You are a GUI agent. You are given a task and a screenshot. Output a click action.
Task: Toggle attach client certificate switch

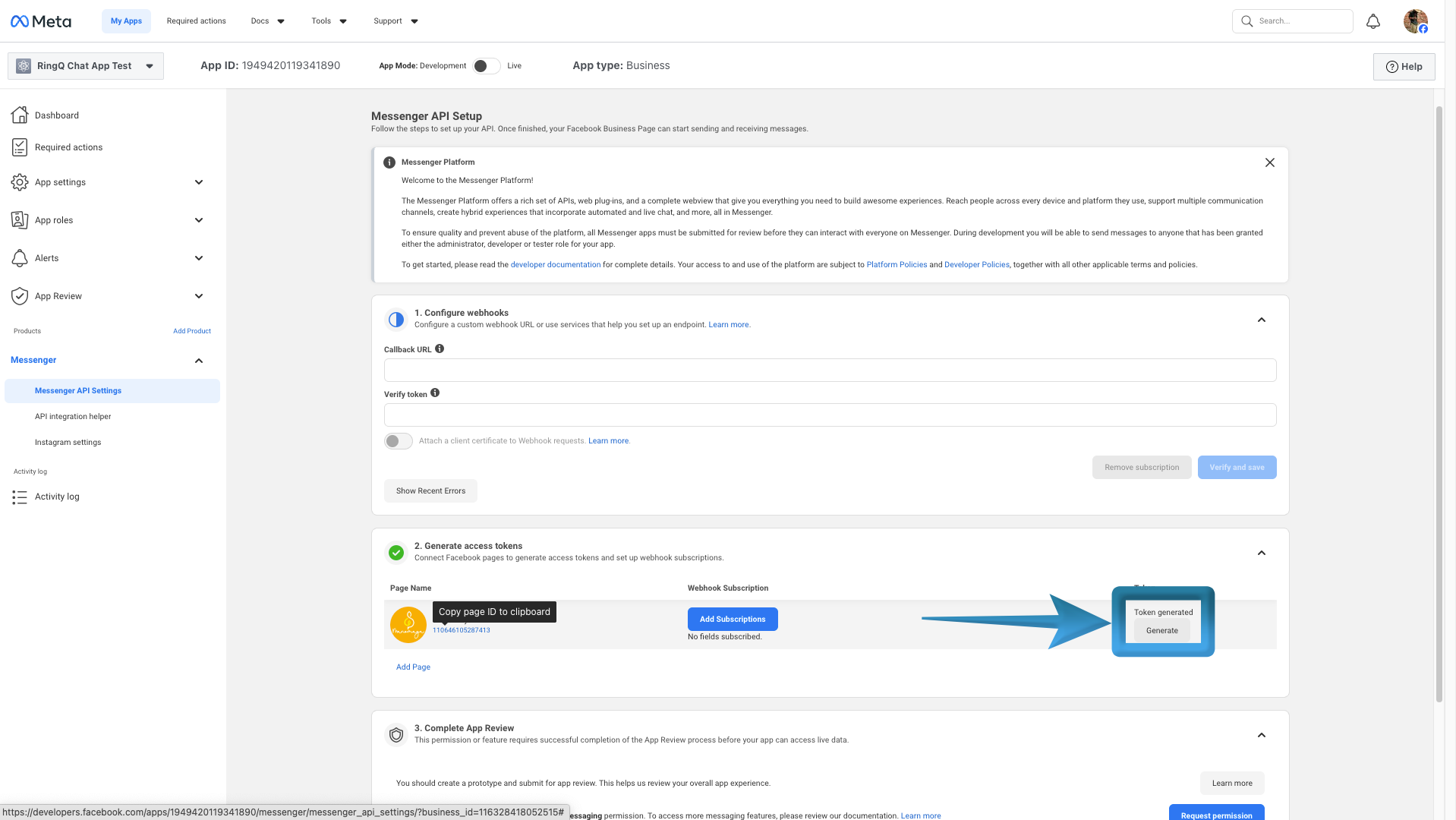pos(398,441)
